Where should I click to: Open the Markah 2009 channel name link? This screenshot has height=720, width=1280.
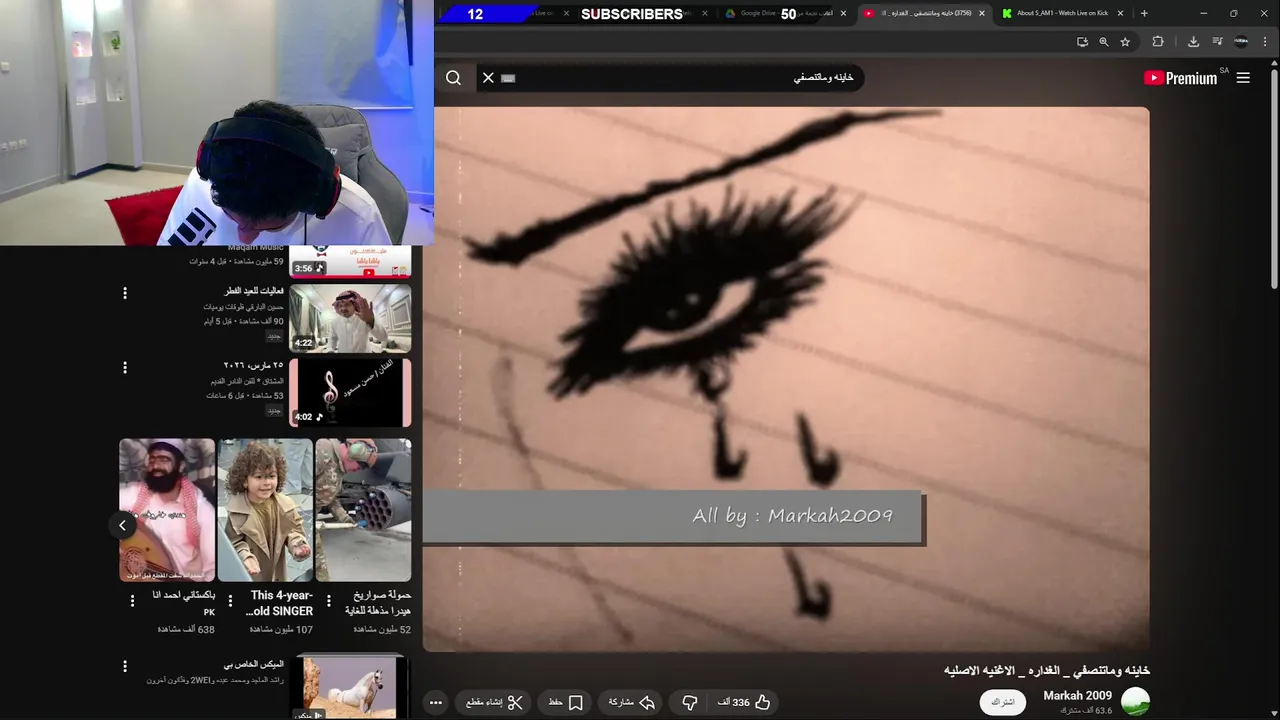point(1077,696)
